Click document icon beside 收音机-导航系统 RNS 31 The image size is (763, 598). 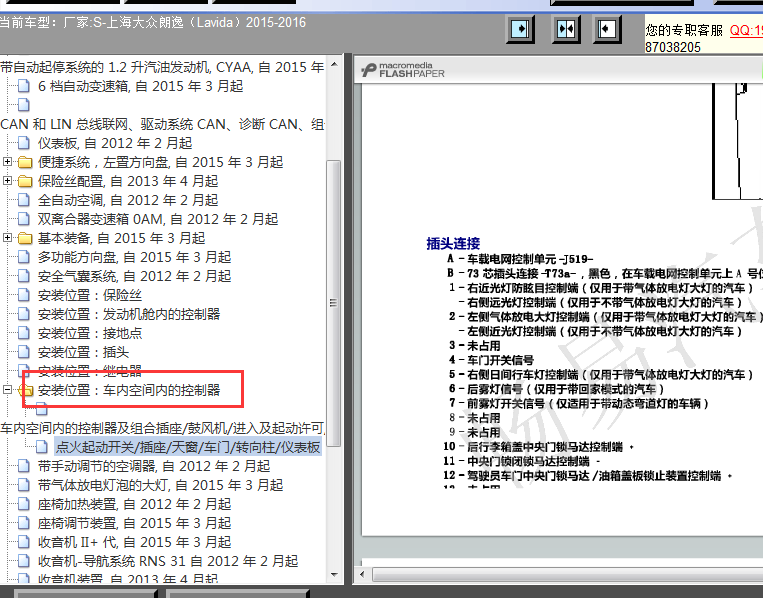24,561
